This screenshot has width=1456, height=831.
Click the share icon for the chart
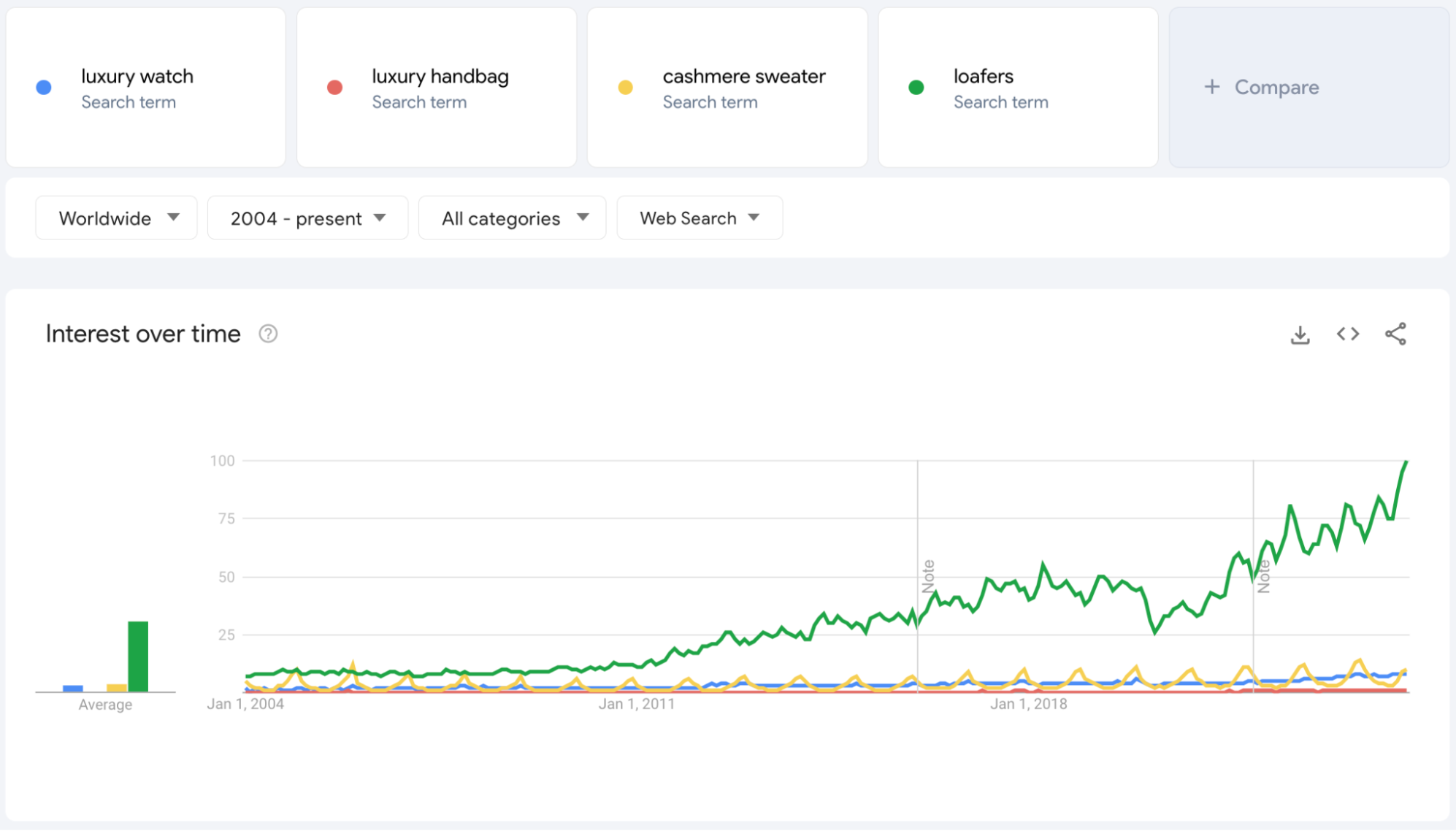point(1395,334)
